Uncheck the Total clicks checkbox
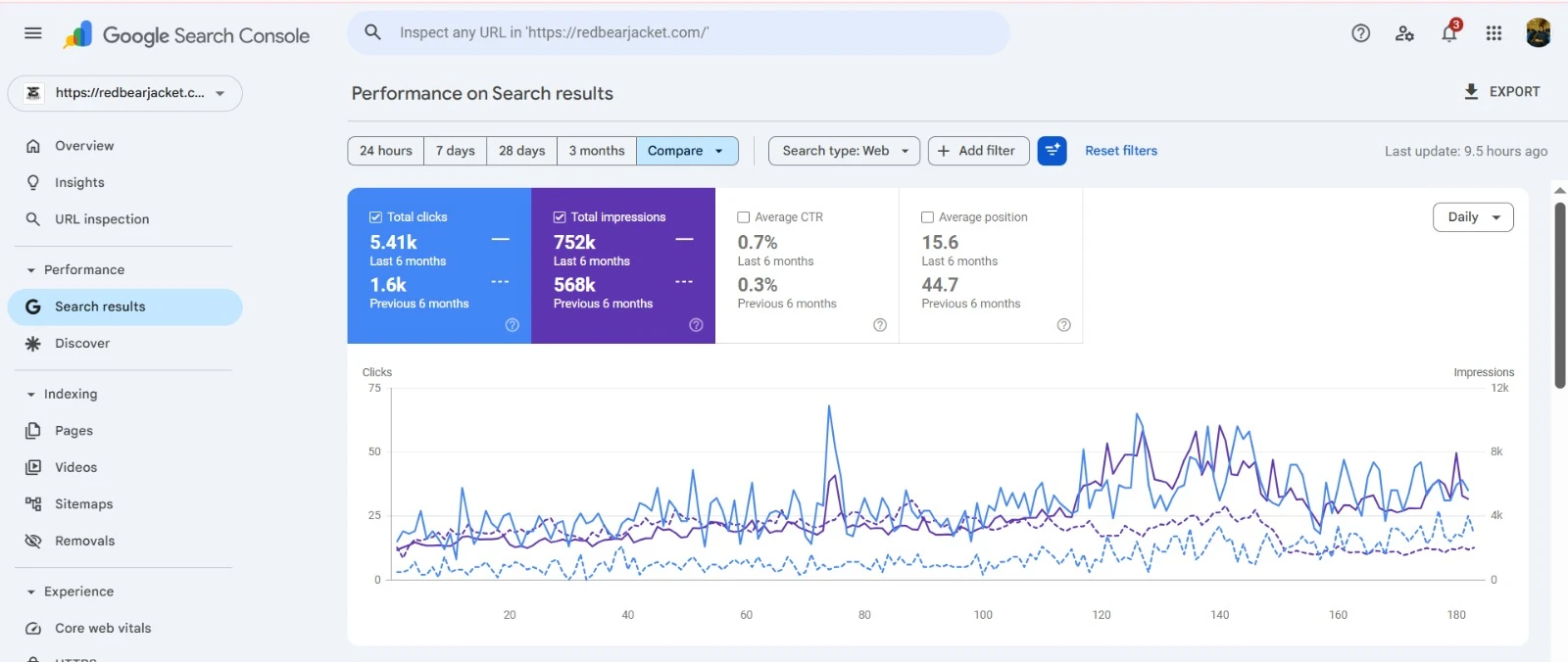 (375, 217)
